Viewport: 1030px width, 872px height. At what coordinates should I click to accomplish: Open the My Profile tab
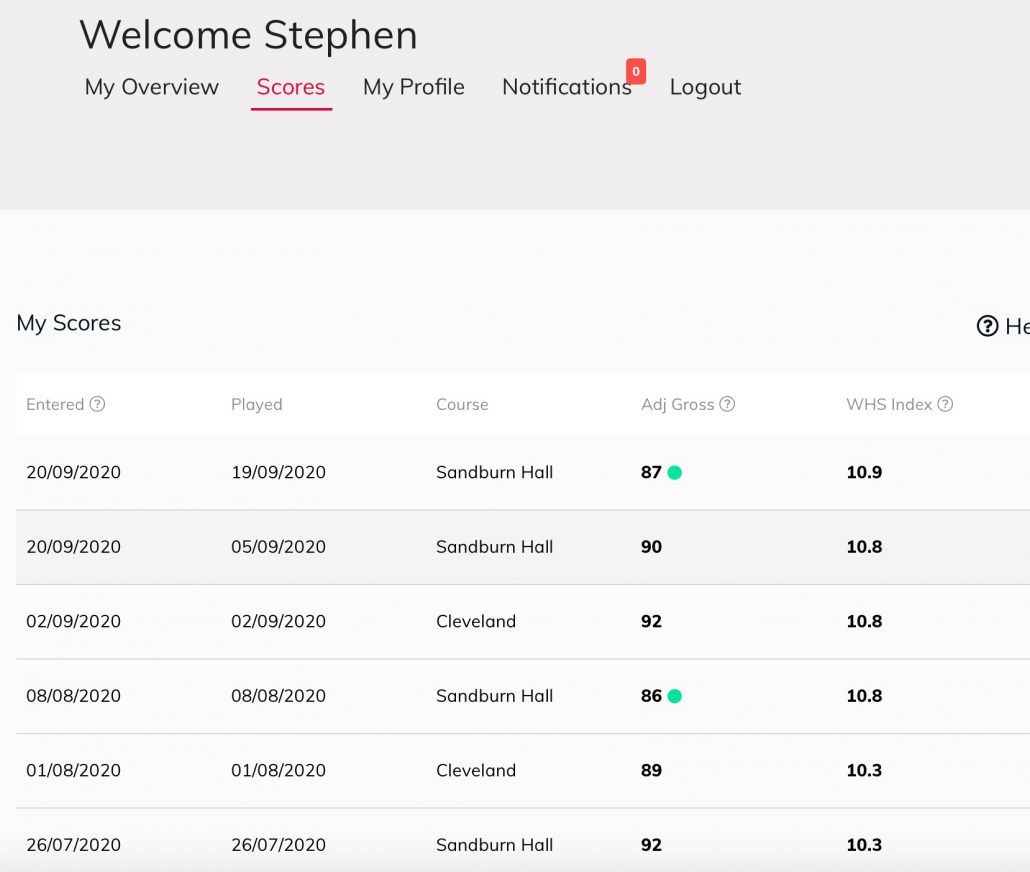pyautogui.click(x=413, y=87)
